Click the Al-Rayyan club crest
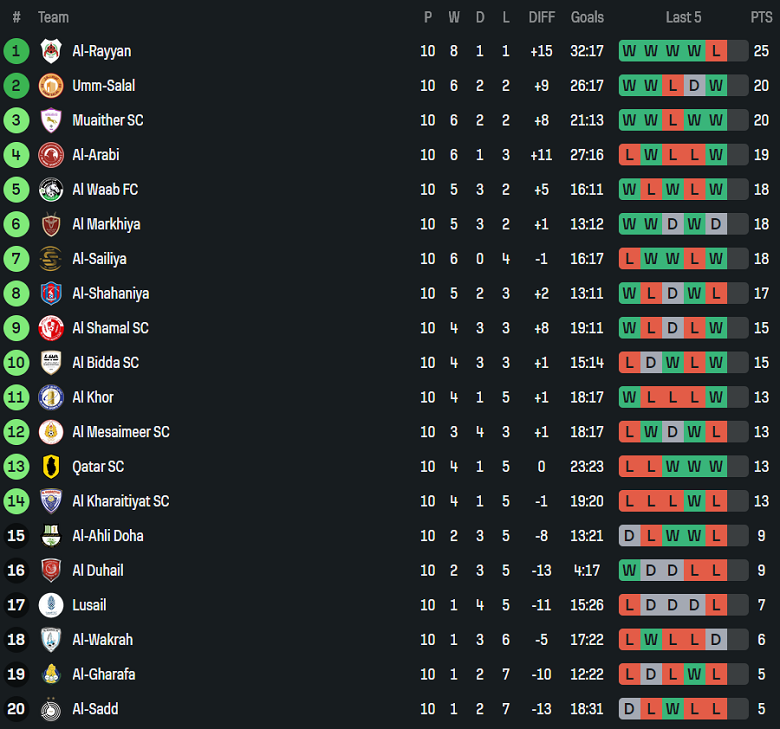 click(x=51, y=51)
